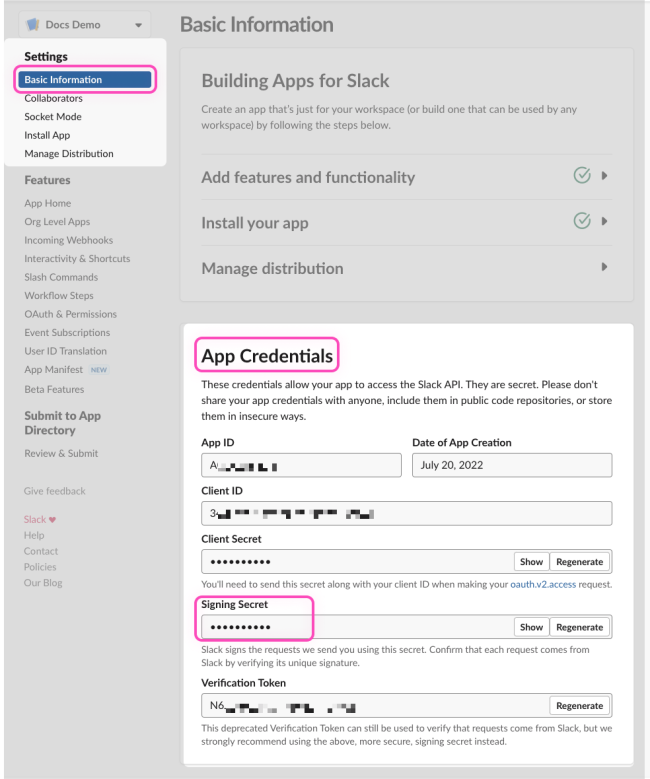Open the oauth.v2.access link
Screen dimensions: 650x779
click(x=543, y=584)
